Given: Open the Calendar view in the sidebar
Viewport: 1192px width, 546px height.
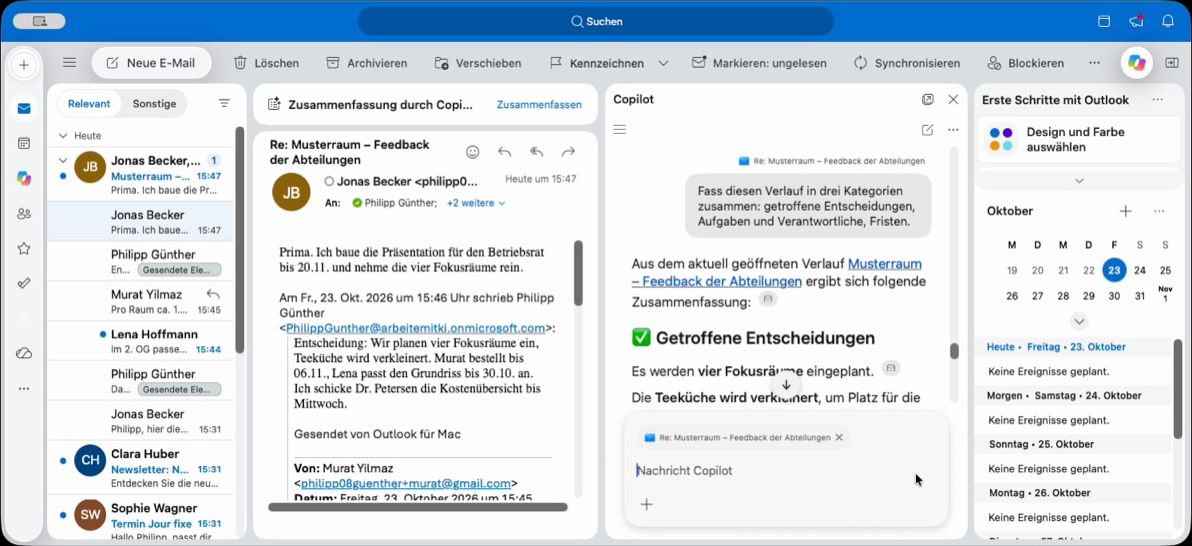Looking at the screenshot, I should pos(24,143).
